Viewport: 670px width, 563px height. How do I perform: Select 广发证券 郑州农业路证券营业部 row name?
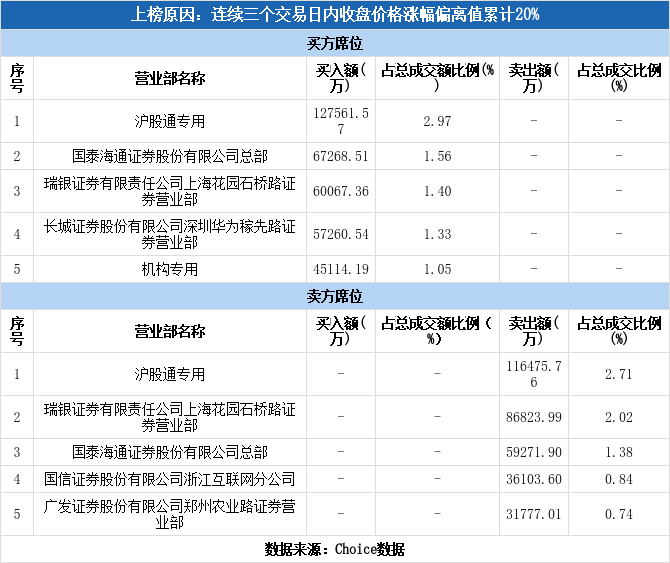point(170,514)
